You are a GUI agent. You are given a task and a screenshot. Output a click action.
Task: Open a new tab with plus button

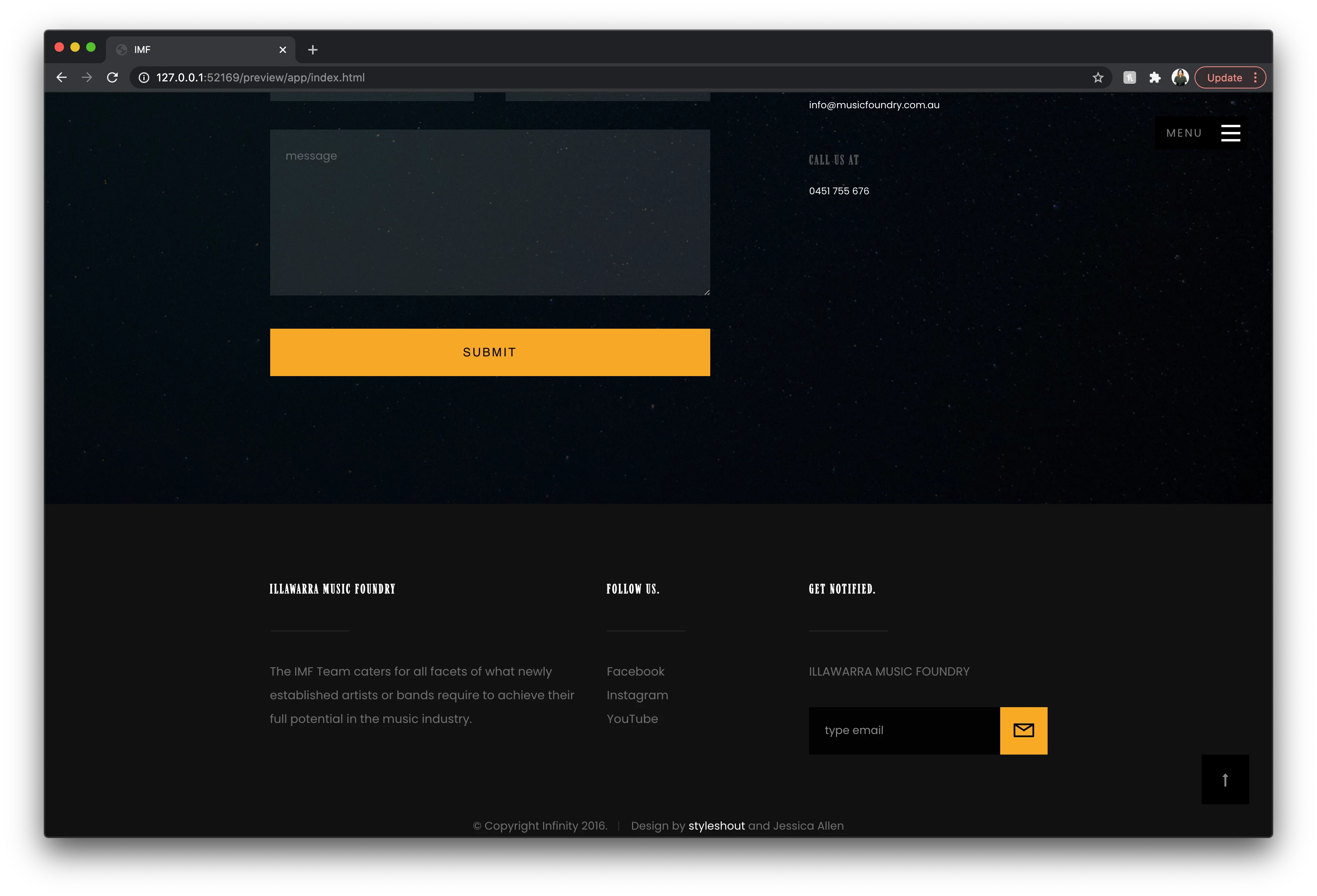point(313,50)
